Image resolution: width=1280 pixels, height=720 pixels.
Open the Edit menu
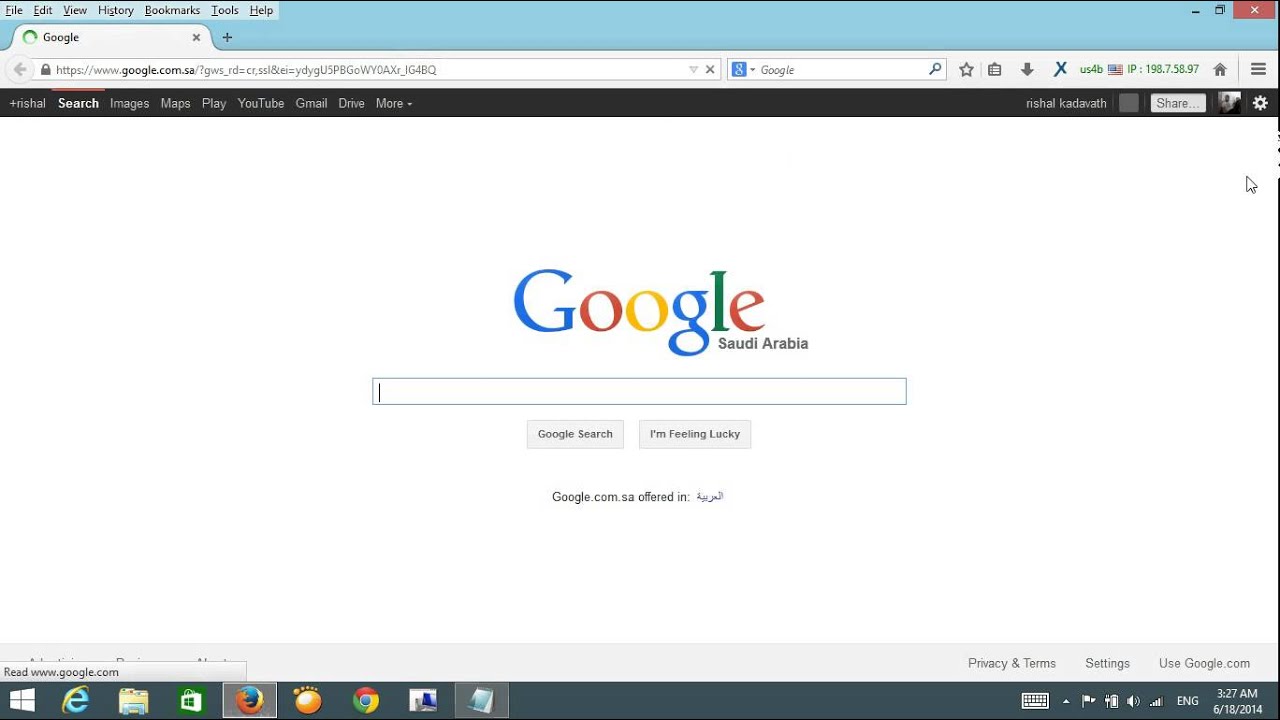pyautogui.click(x=43, y=10)
